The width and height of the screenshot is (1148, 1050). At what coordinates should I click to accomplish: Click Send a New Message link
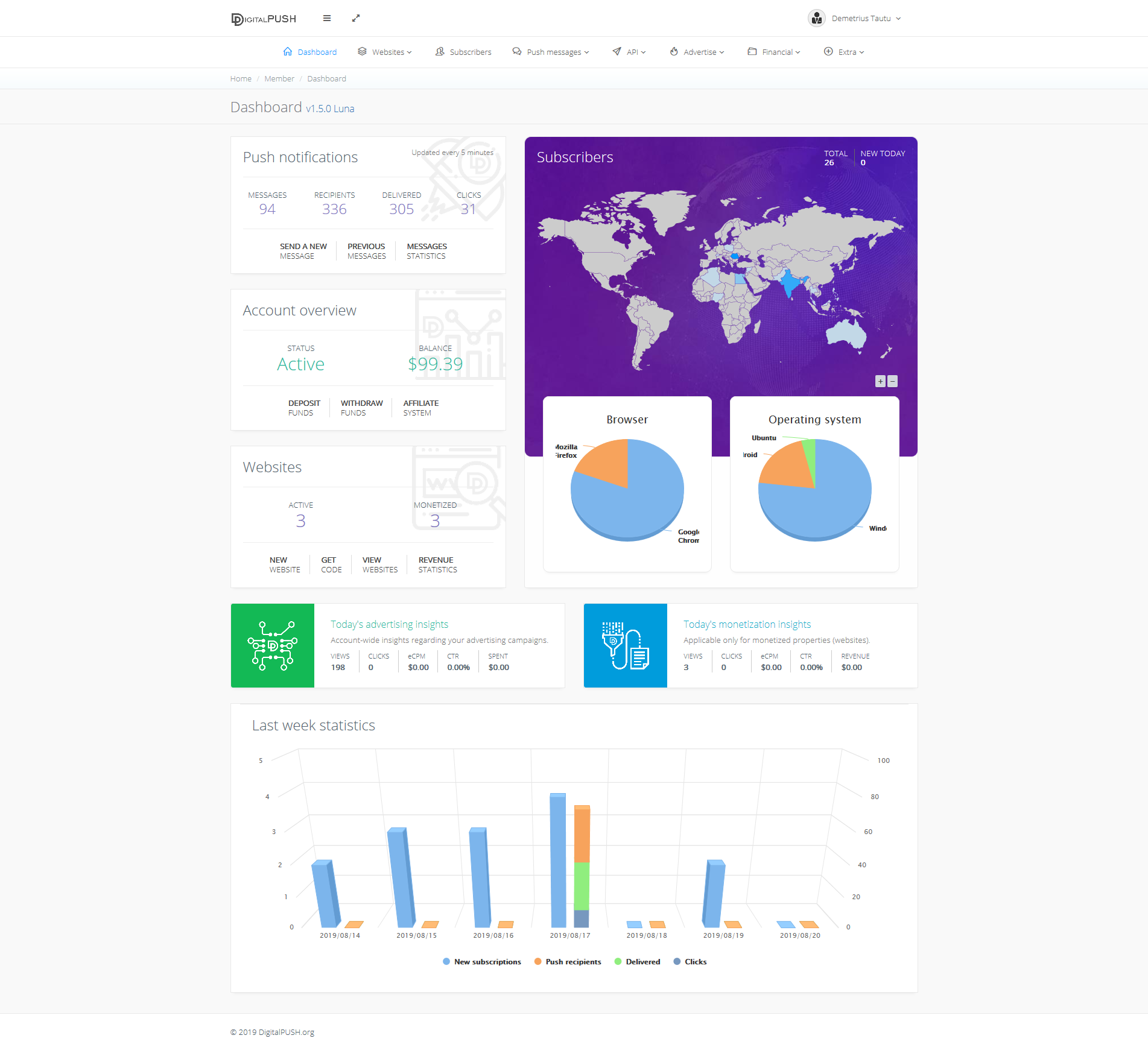coord(303,251)
